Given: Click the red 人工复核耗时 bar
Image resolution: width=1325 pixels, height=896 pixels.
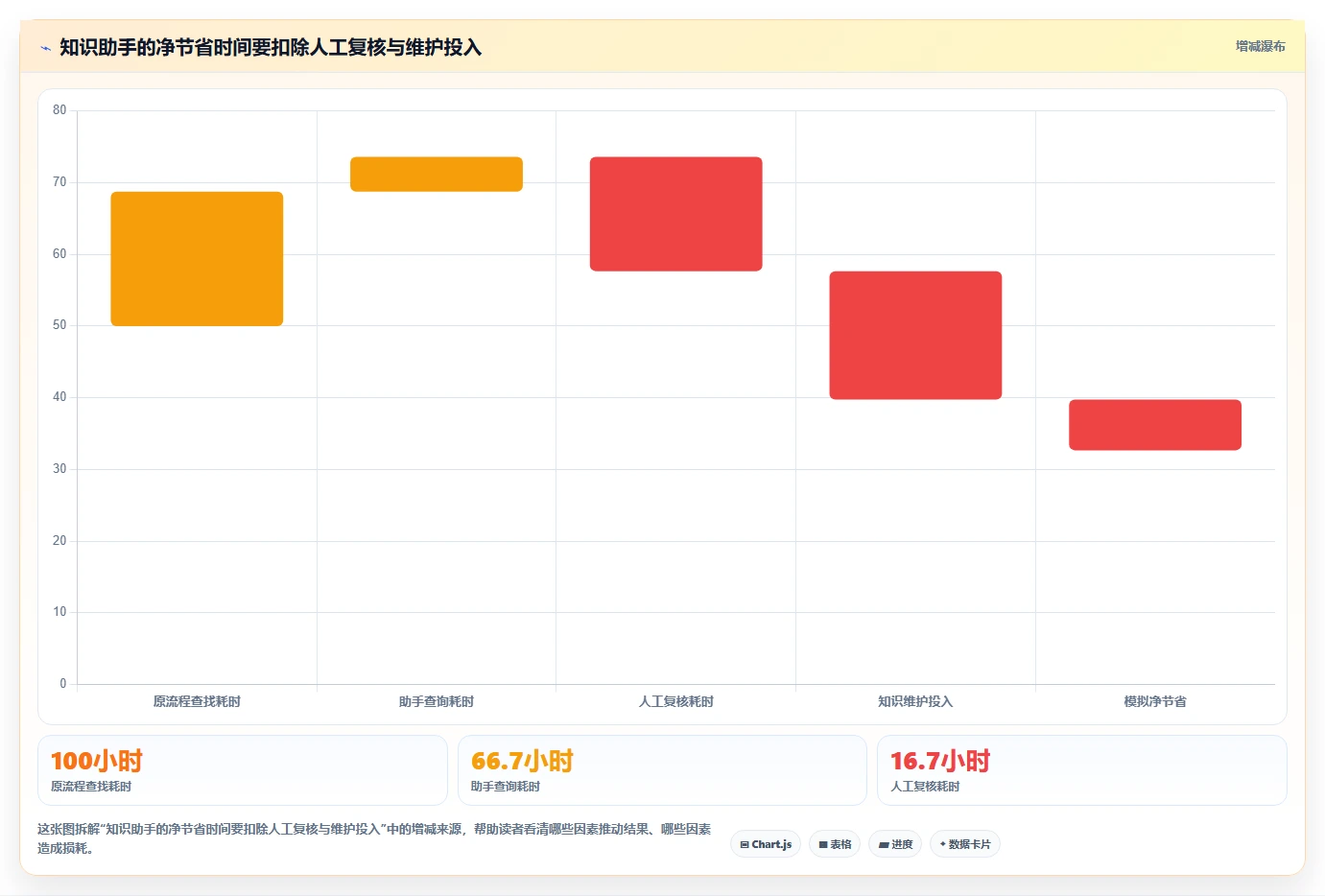Looking at the screenshot, I should coord(676,214).
